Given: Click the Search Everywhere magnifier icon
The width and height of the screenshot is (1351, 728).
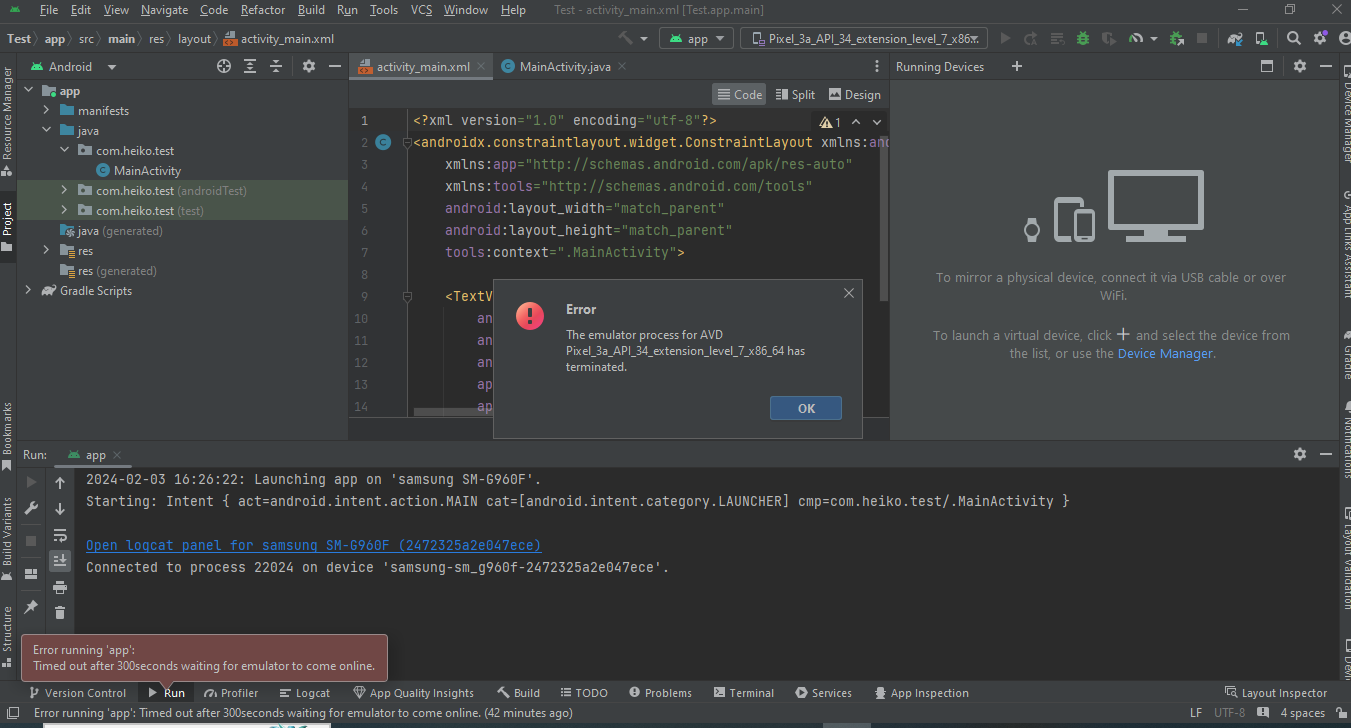Looking at the screenshot, I should [x=1293, y=38].
